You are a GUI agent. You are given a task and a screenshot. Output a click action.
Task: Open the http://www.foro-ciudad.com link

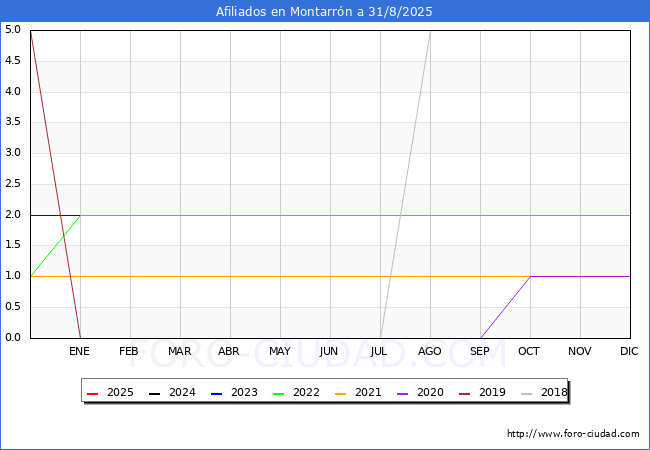[573, 434]
